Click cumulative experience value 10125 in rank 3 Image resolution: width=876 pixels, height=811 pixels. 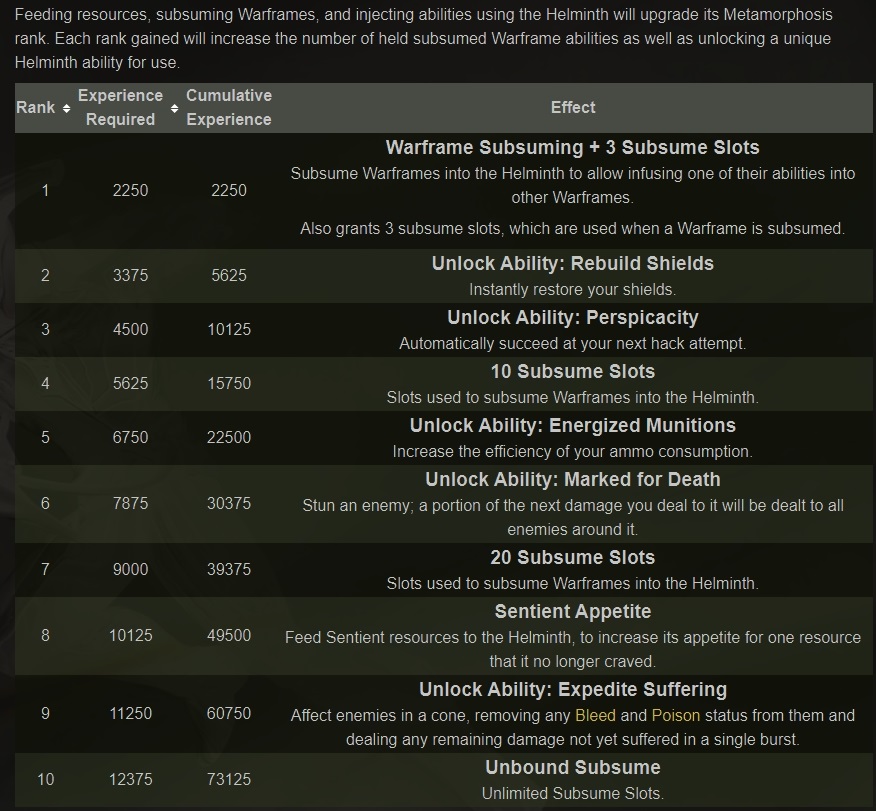click(x=229, y=330)
